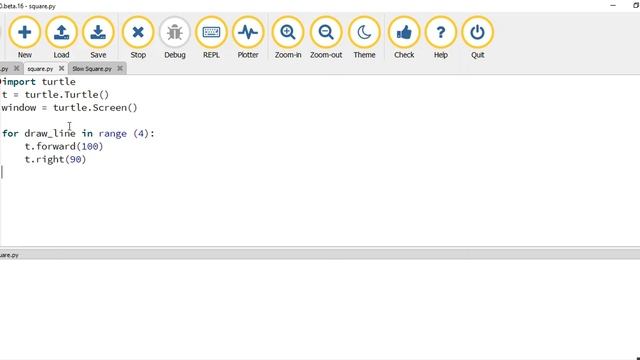Screen dimensions: 640x360
Task: Zoom-out the editor text
Action: [326, 38]
